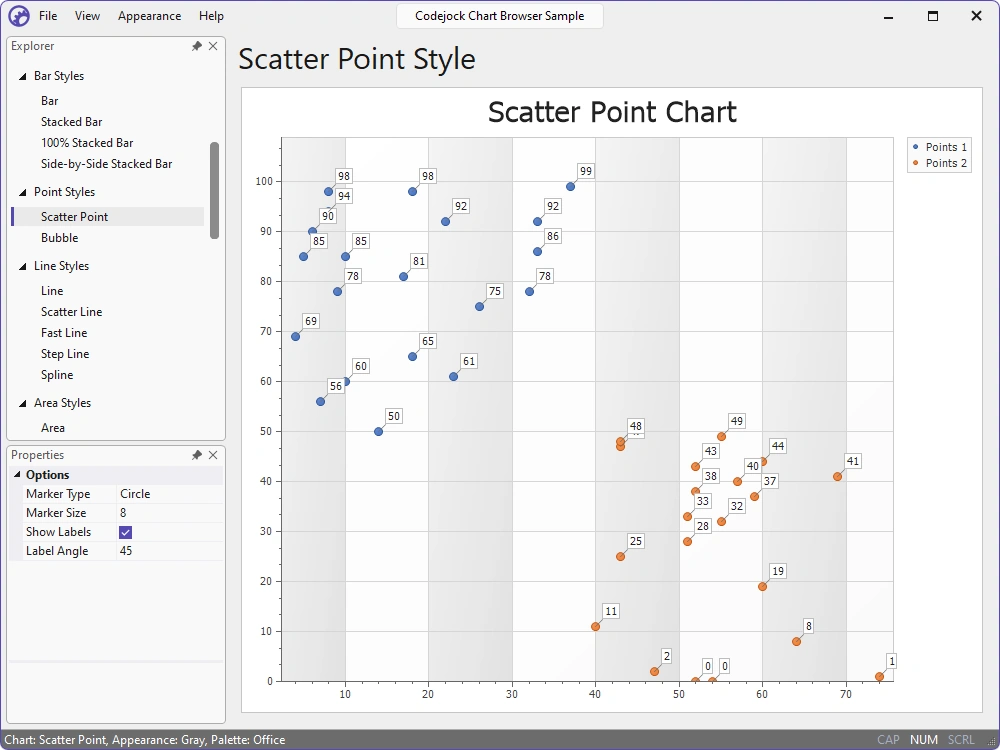This screenshot has width=1000, height=750.
Task: Click blue data point labeled 75
Action: pyautogui.click(x=480, y=307)
